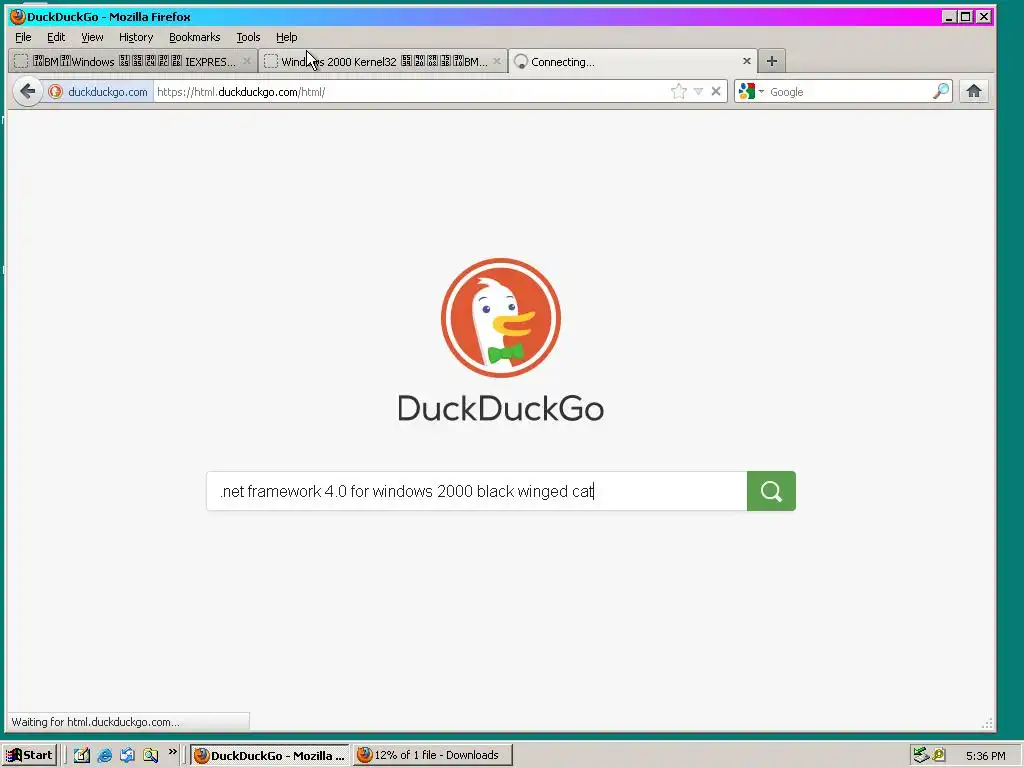Click the magnifier in the Google search box

[x=940, y=91]
